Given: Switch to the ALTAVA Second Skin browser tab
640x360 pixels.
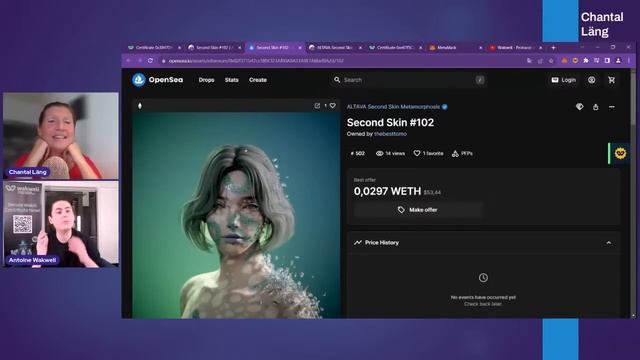Looking at the screenshot, I should [334, 48].
